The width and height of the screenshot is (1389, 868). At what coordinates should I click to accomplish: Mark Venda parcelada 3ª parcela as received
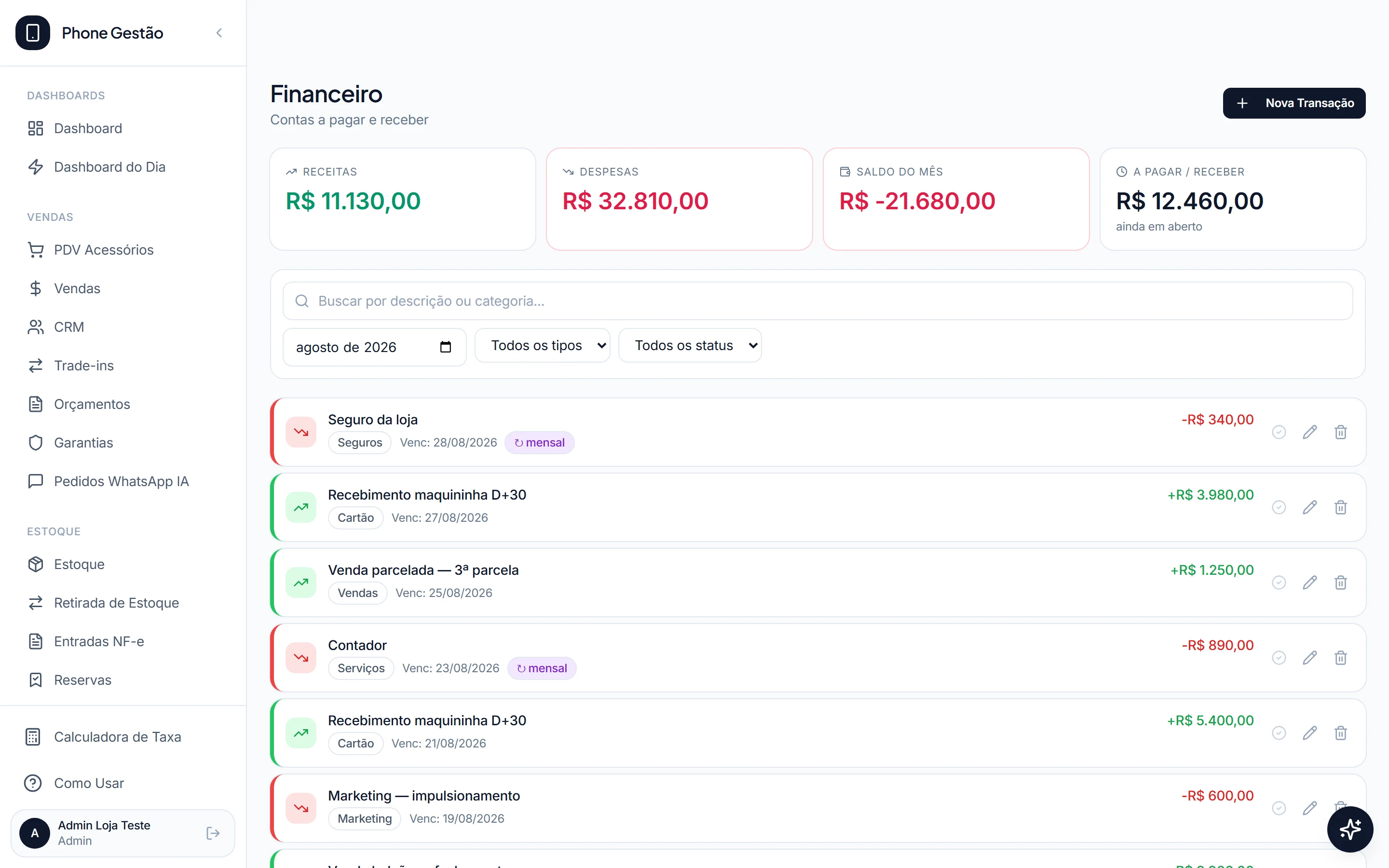1279,583
